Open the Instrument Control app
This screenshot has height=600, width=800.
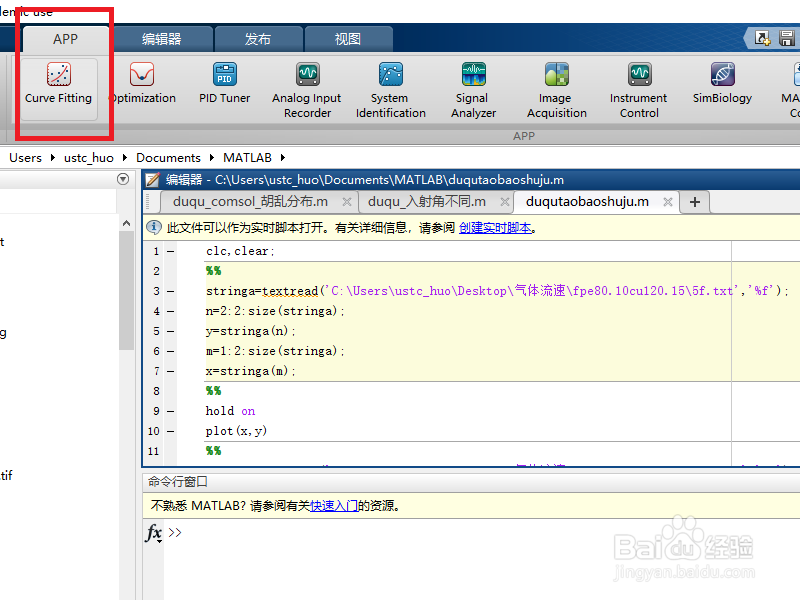(639, 91)
